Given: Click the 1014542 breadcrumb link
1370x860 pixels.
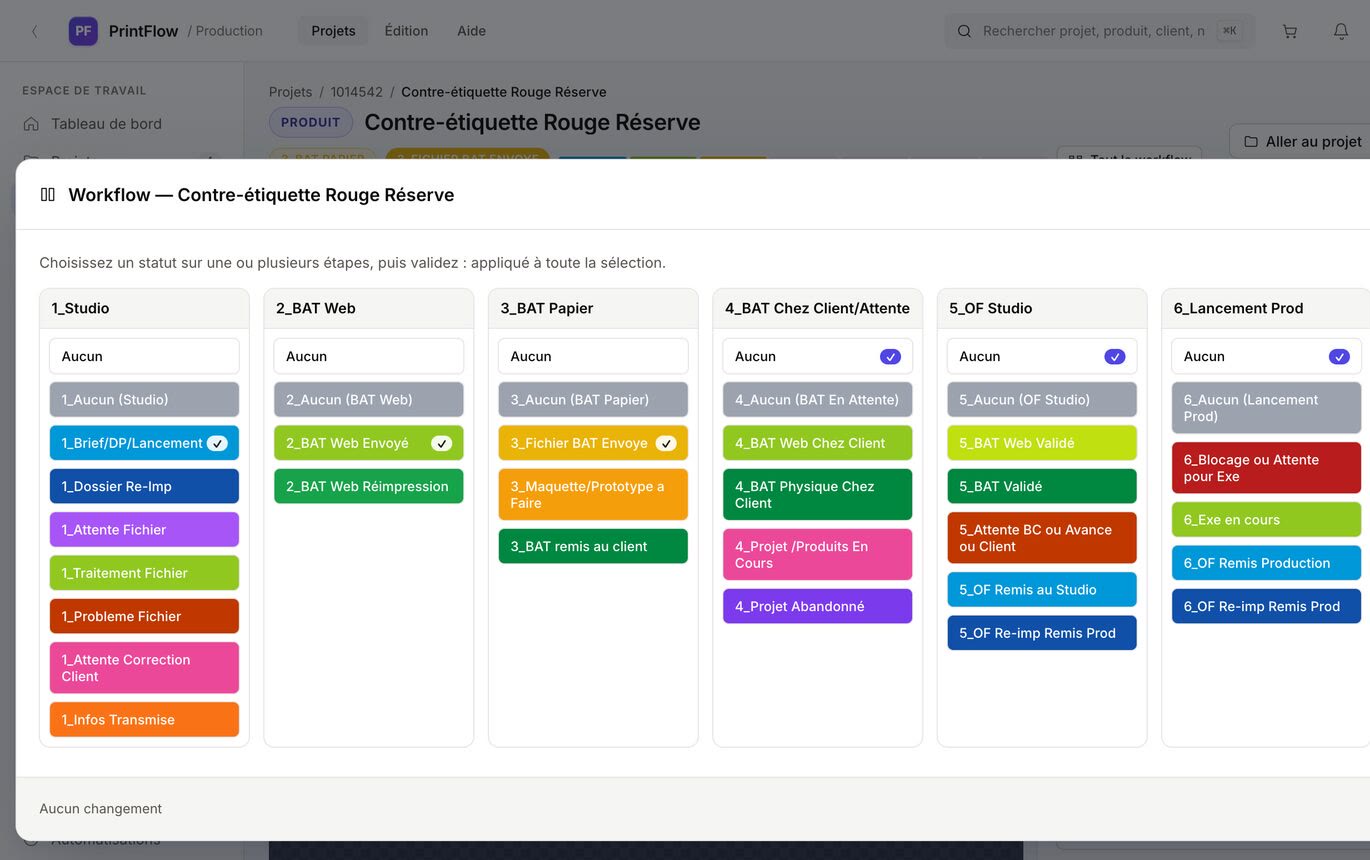Looking at the screenshot, I should (x=357, y=92).
